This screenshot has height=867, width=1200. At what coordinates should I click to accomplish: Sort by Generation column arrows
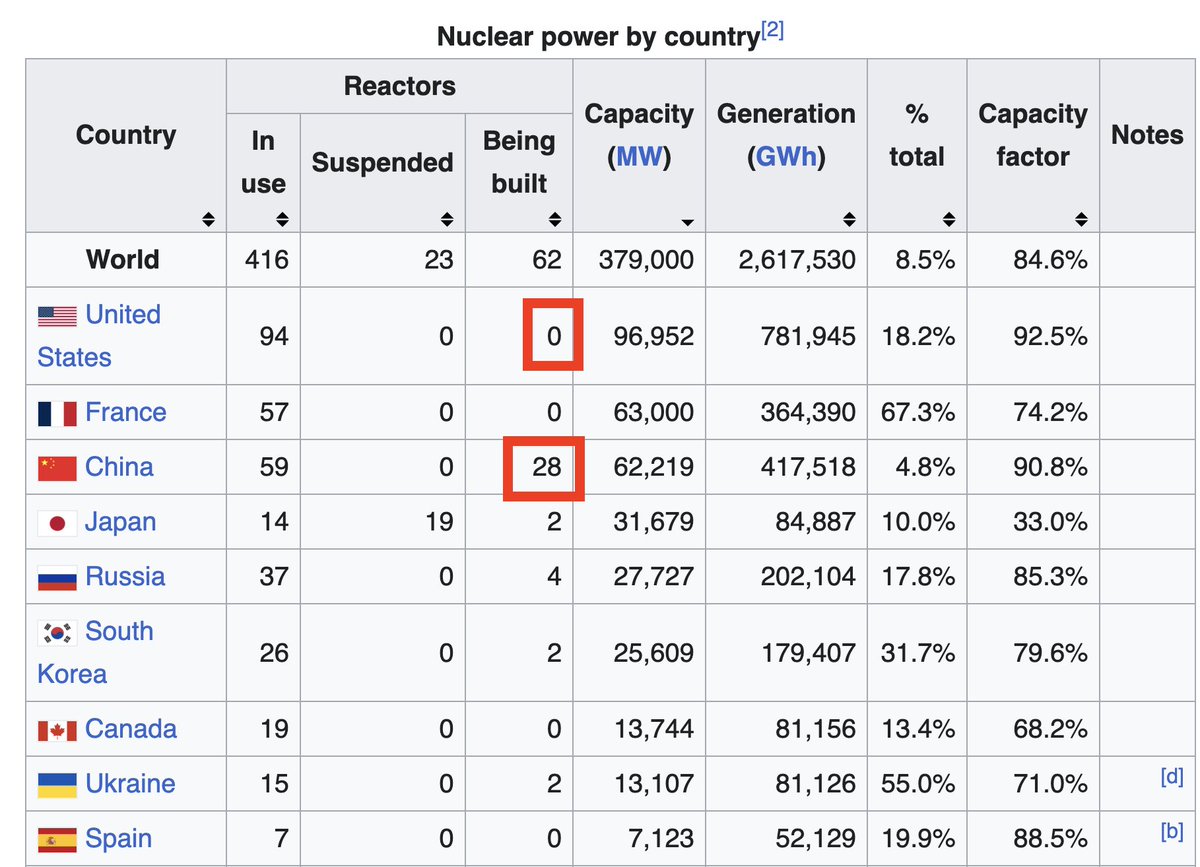pos(849,219)
